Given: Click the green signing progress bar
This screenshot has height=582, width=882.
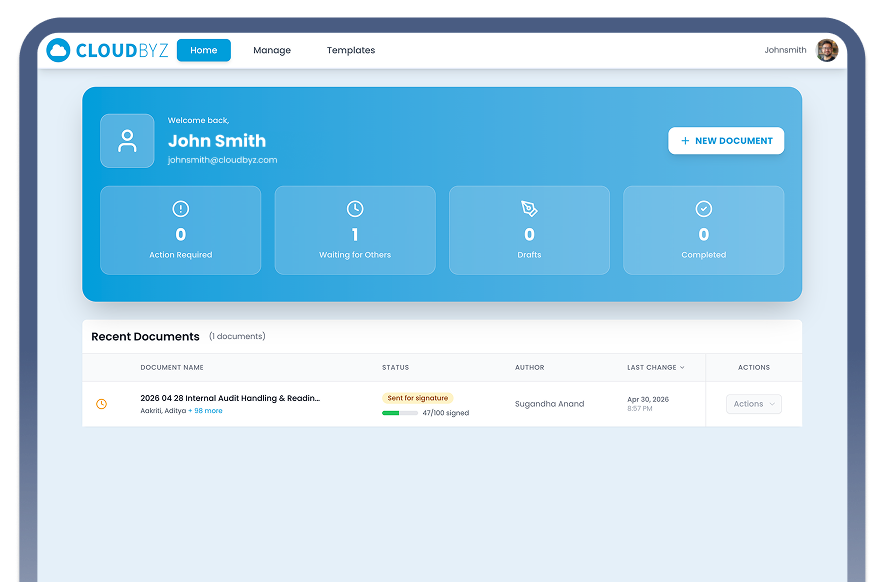Looking at the screenshot, I should [x=400, y=413].
